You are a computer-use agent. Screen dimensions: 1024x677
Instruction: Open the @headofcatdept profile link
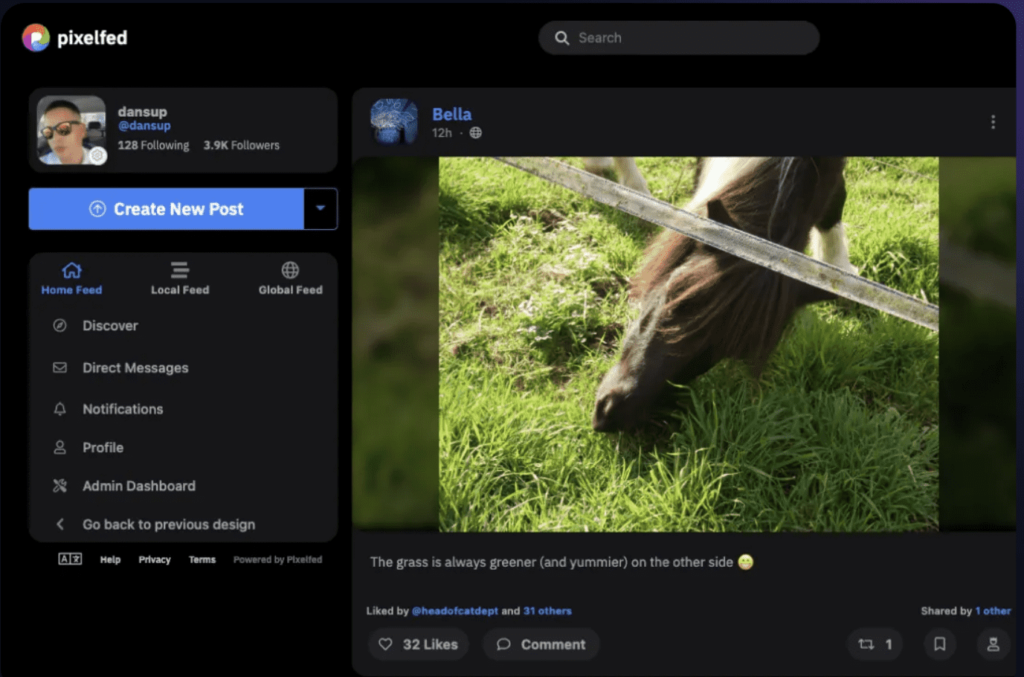click(x=455, y=611)
